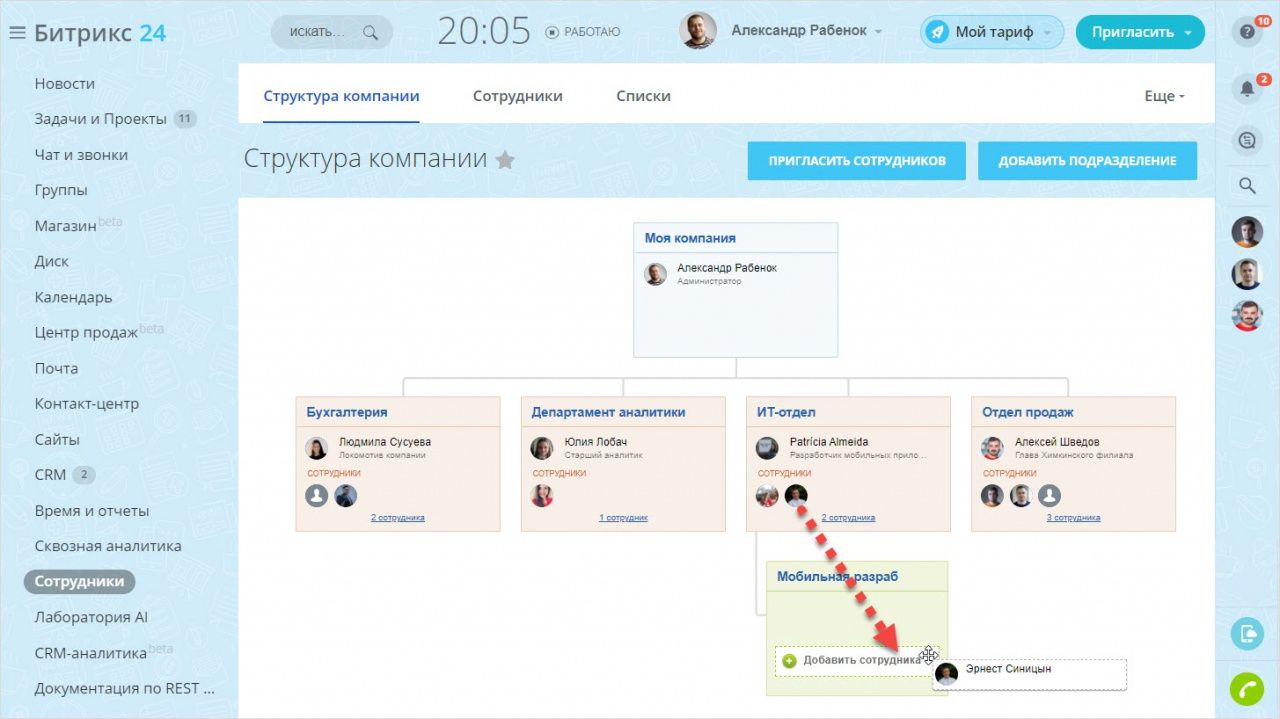Viewport: 1280px width, 719px height.
Task: Click Алексей Шведов's avatar in Отдел продаж
Action: pyautogui.click(x=992, y=448)
